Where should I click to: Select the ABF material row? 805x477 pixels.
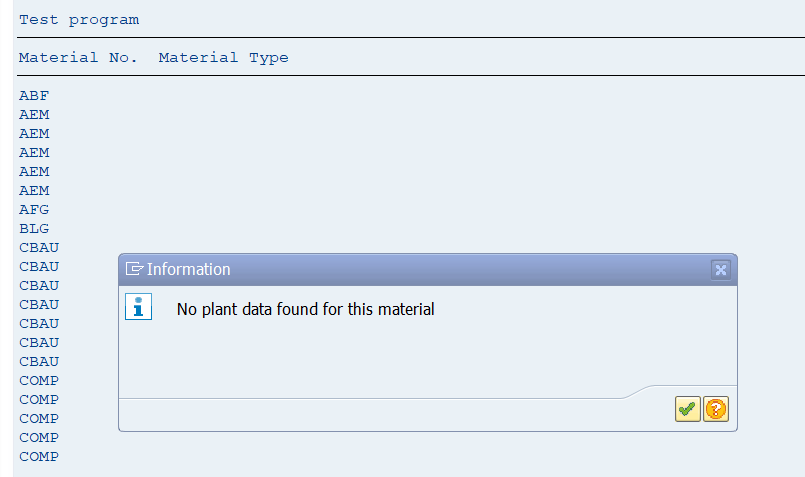click(34, 96)
